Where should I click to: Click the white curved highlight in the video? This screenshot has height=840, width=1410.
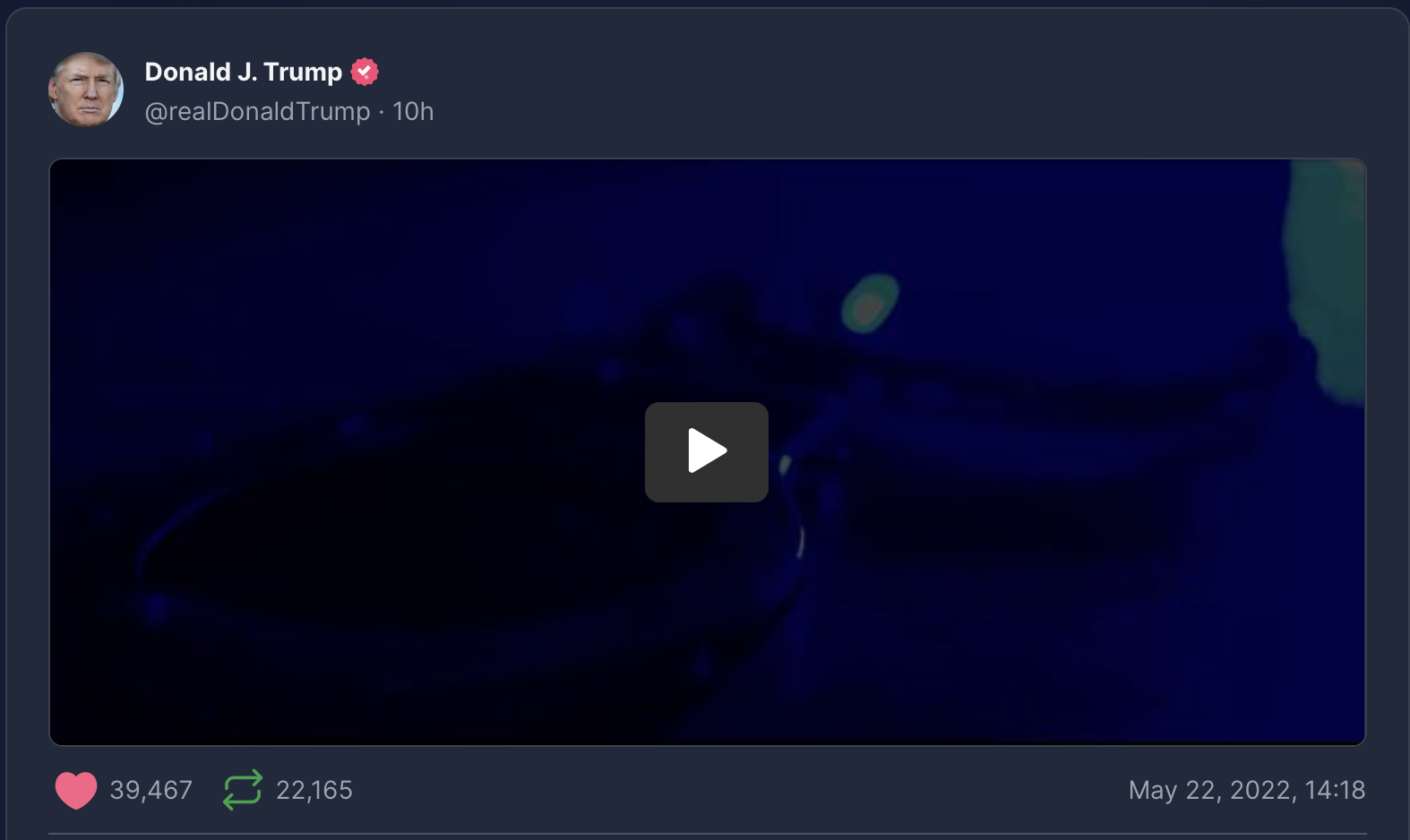pyautogui.click(x=800, y=541)
